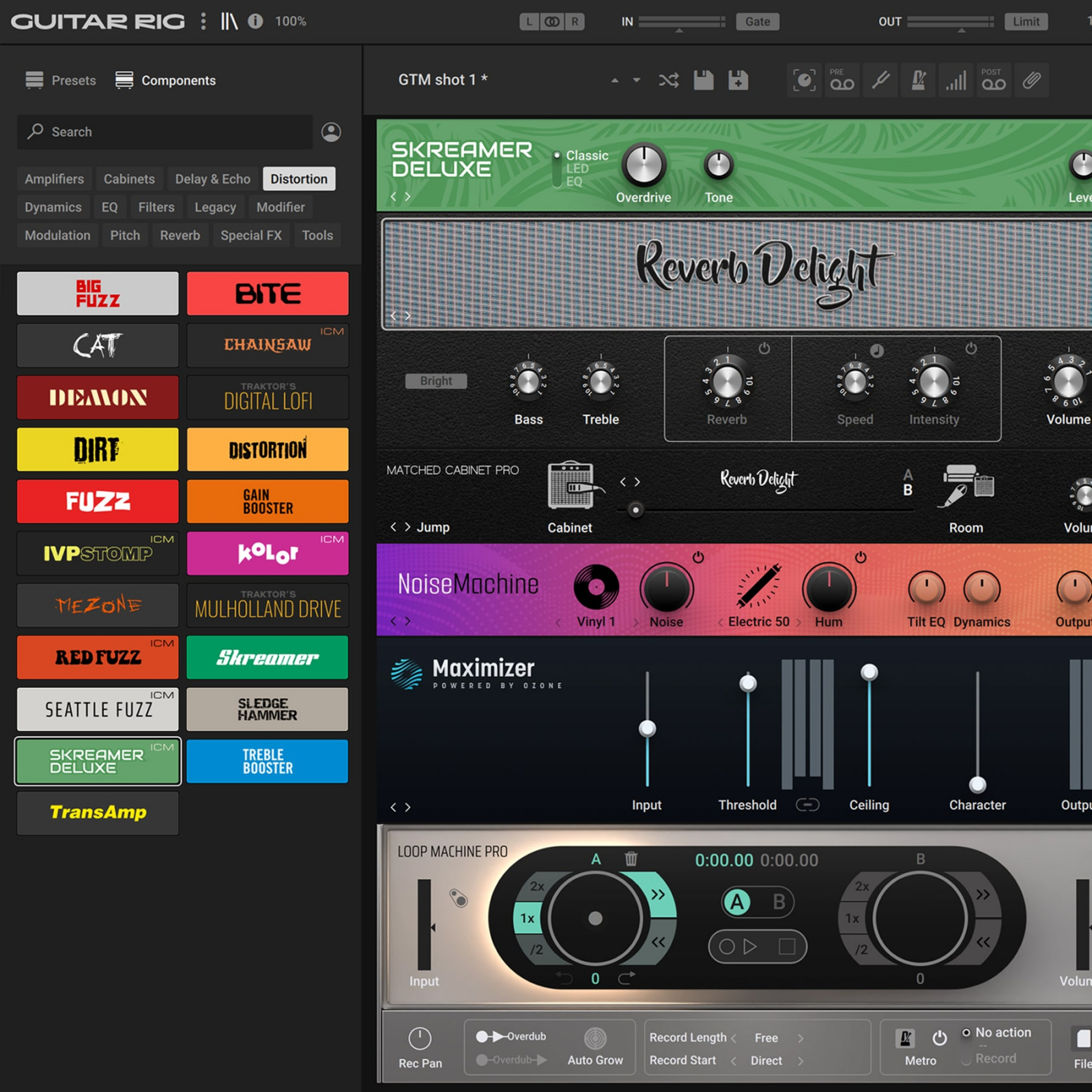Open the PRE tape deck
This screenshot has width=1092, height=1092.
coord(842,81)
